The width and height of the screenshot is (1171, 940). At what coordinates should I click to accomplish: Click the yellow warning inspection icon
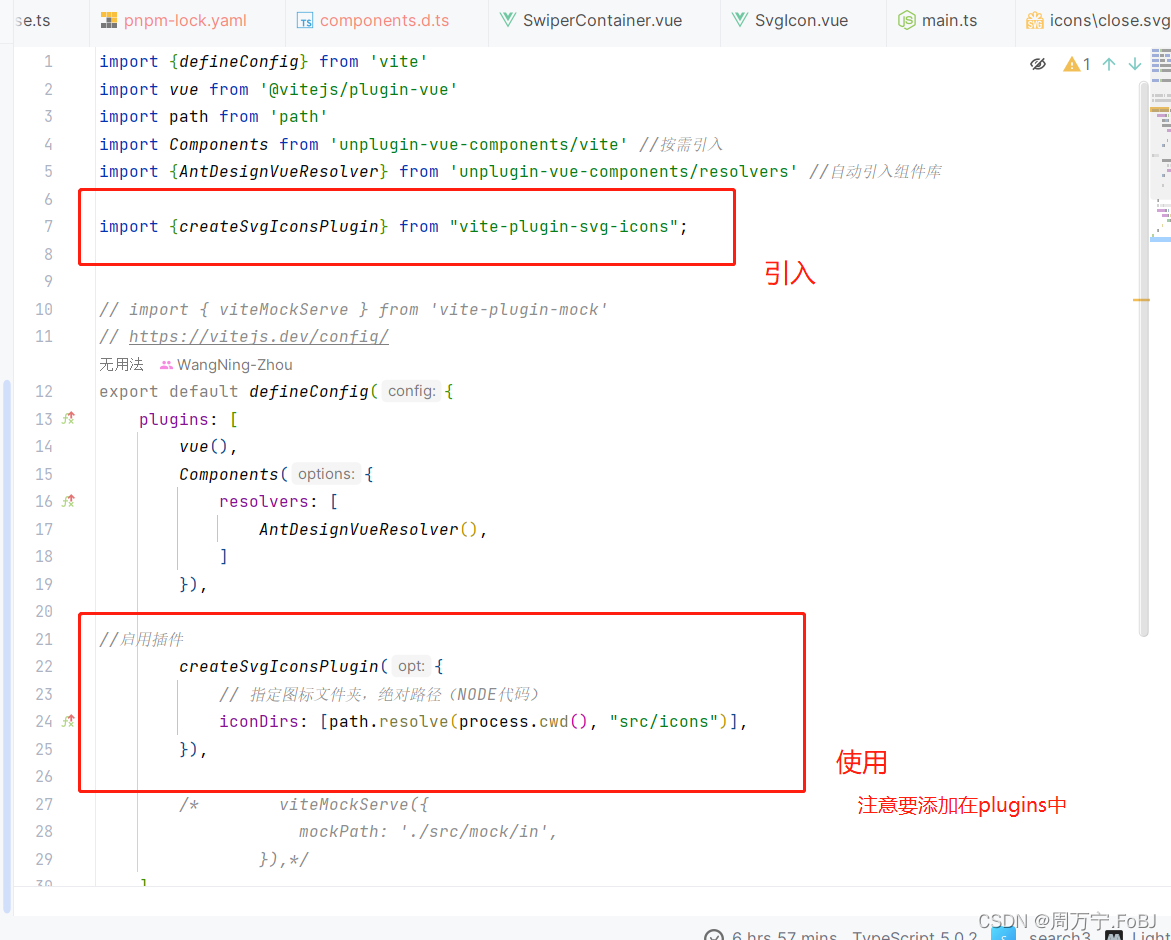pyautogui.click(x=1072, y=64)
